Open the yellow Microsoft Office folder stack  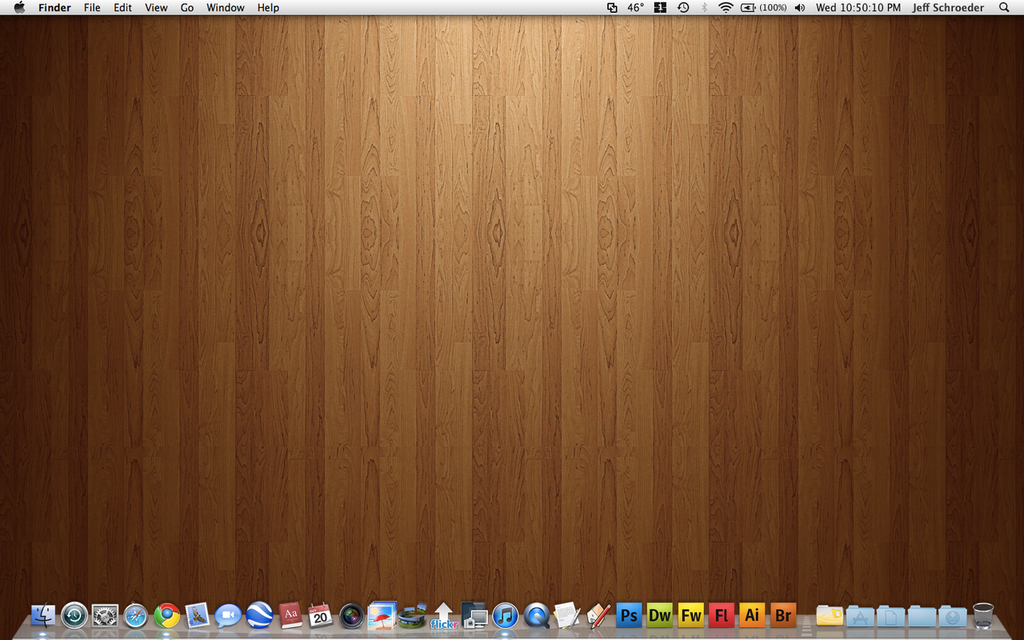click(x=829, y=616)
